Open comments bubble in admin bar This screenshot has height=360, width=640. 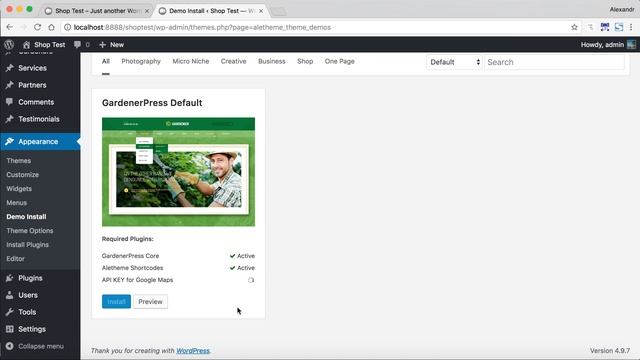(77, 44)
